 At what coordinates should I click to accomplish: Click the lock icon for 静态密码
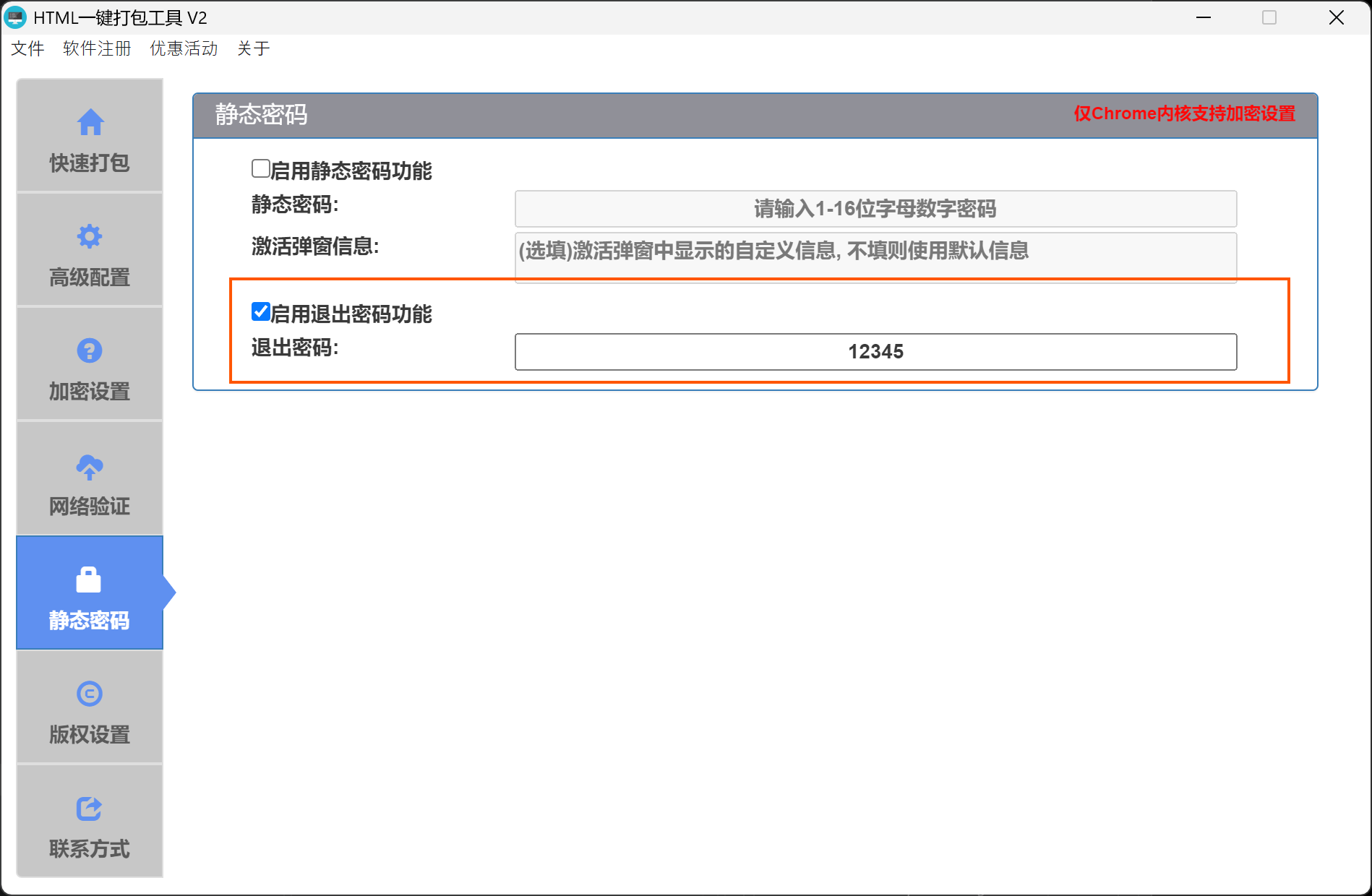[89, 580]
